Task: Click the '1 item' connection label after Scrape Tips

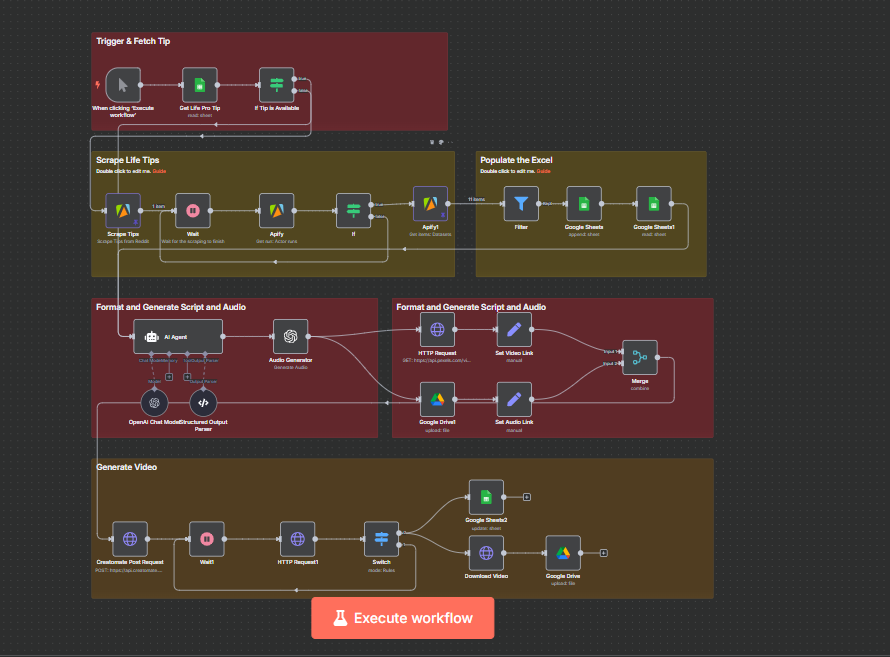Action: click(x=158, y=207)
